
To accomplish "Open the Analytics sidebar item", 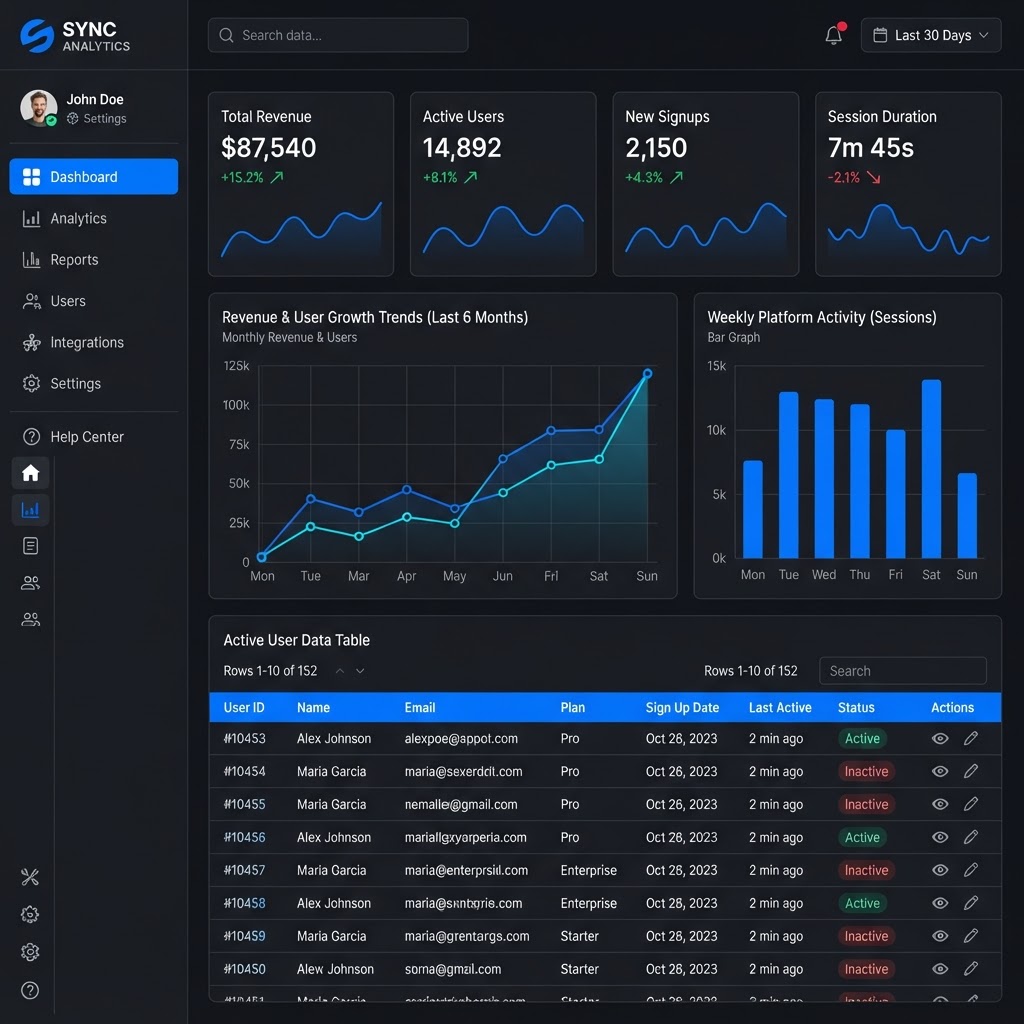I will tap(93, 218).
